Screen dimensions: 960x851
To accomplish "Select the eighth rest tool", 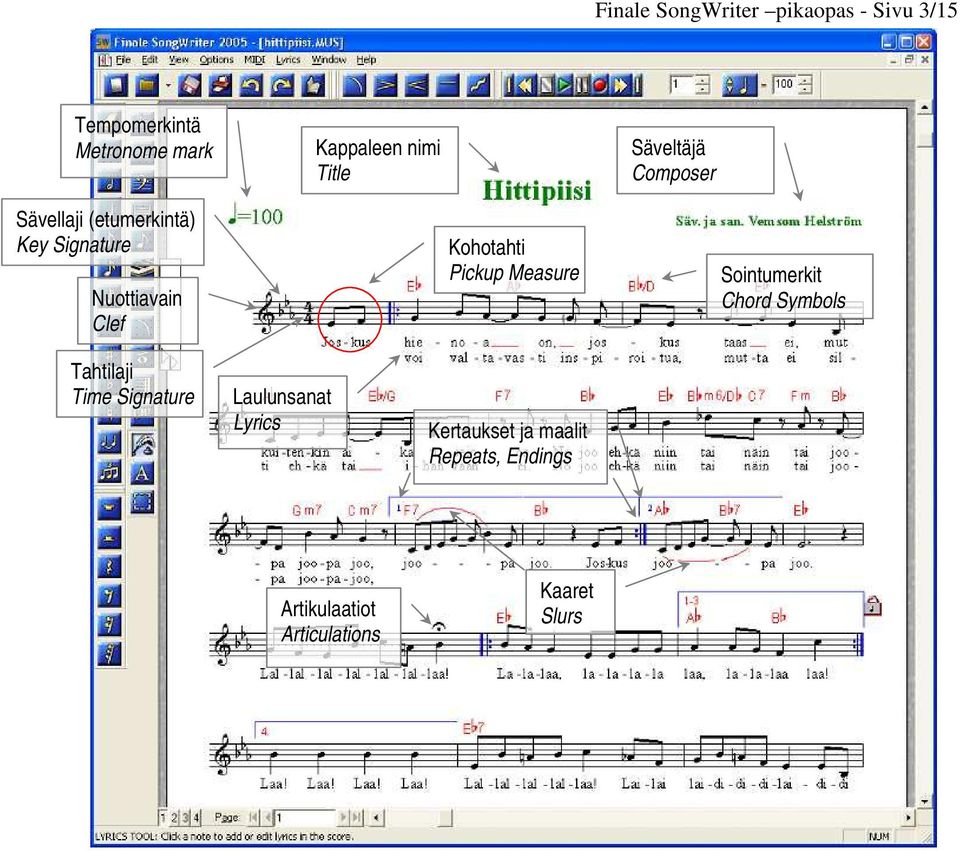I will coord(110,596).
